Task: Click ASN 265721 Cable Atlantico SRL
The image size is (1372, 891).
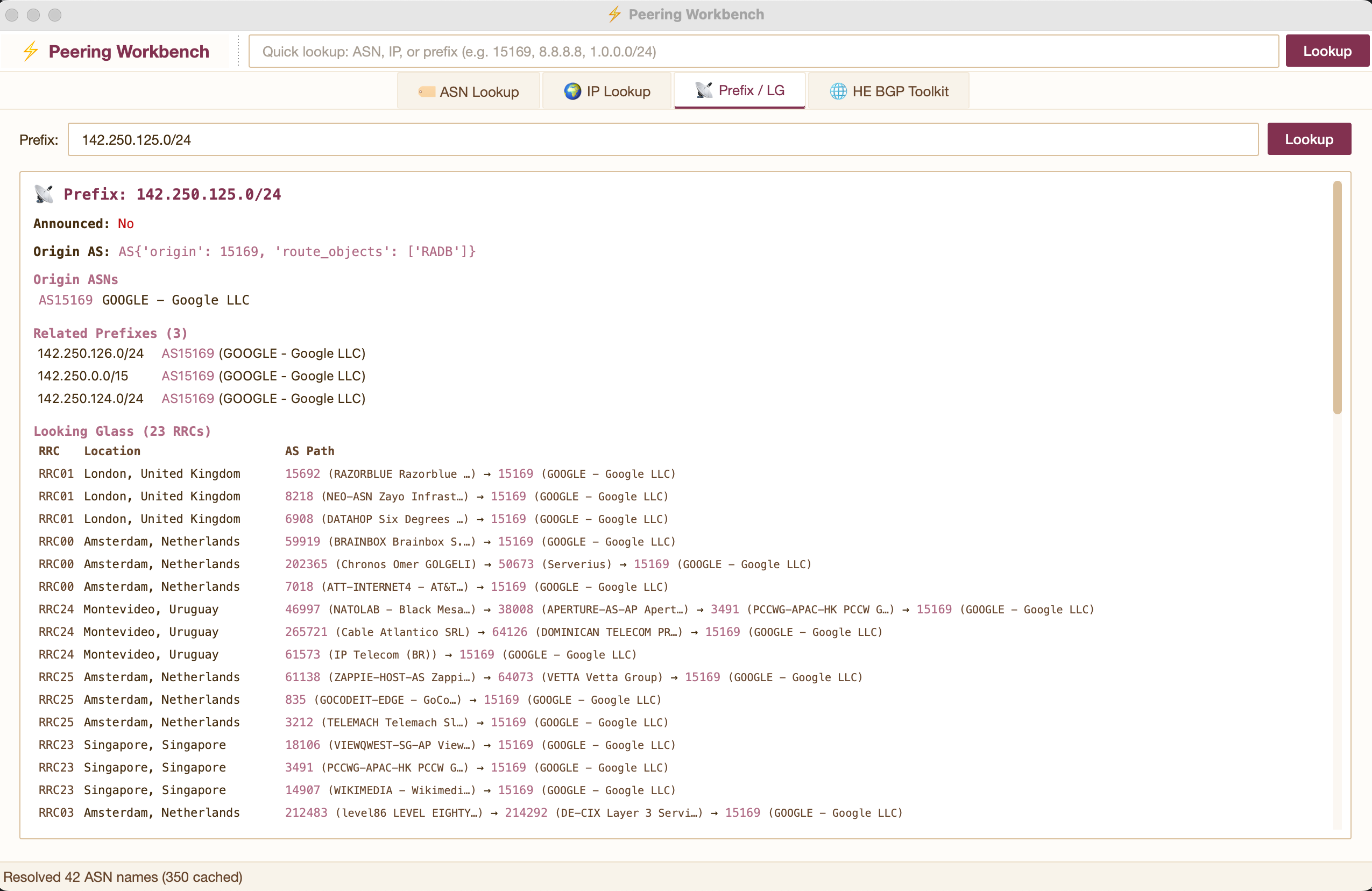Action: click(x=306, y=632)
